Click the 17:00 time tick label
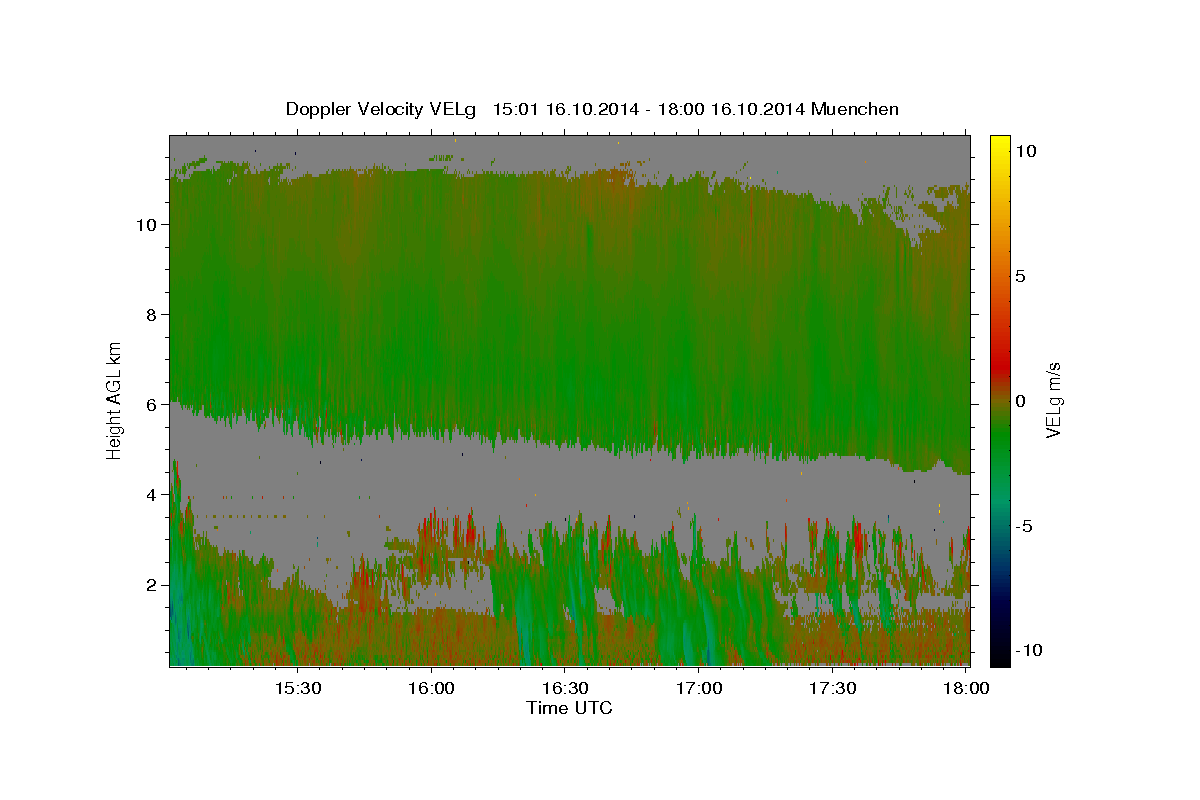Image resolution: width=1200 pixels, height=800 pixels. tap(699, 688)
